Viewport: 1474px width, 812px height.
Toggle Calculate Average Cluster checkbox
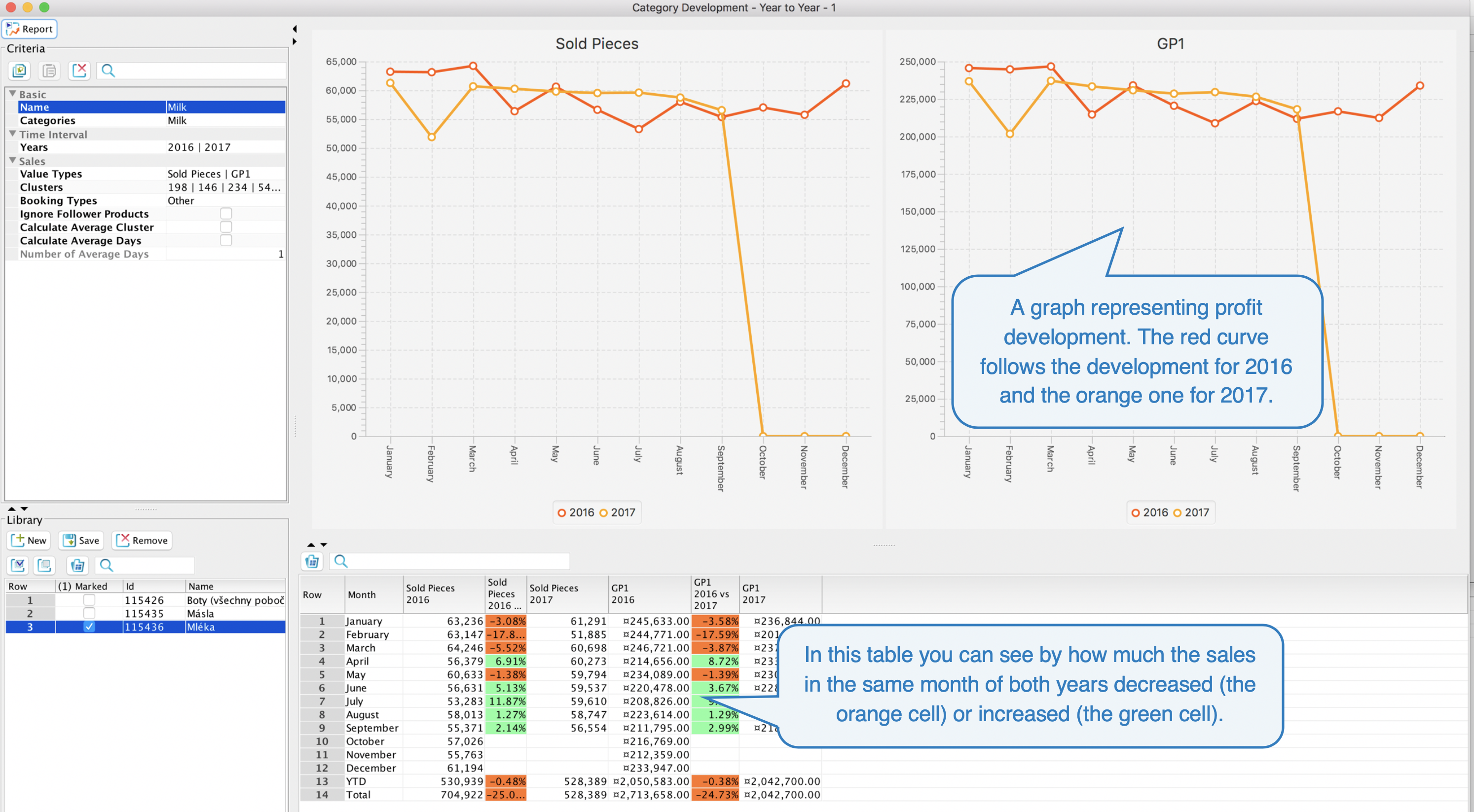tap(226, 227)
